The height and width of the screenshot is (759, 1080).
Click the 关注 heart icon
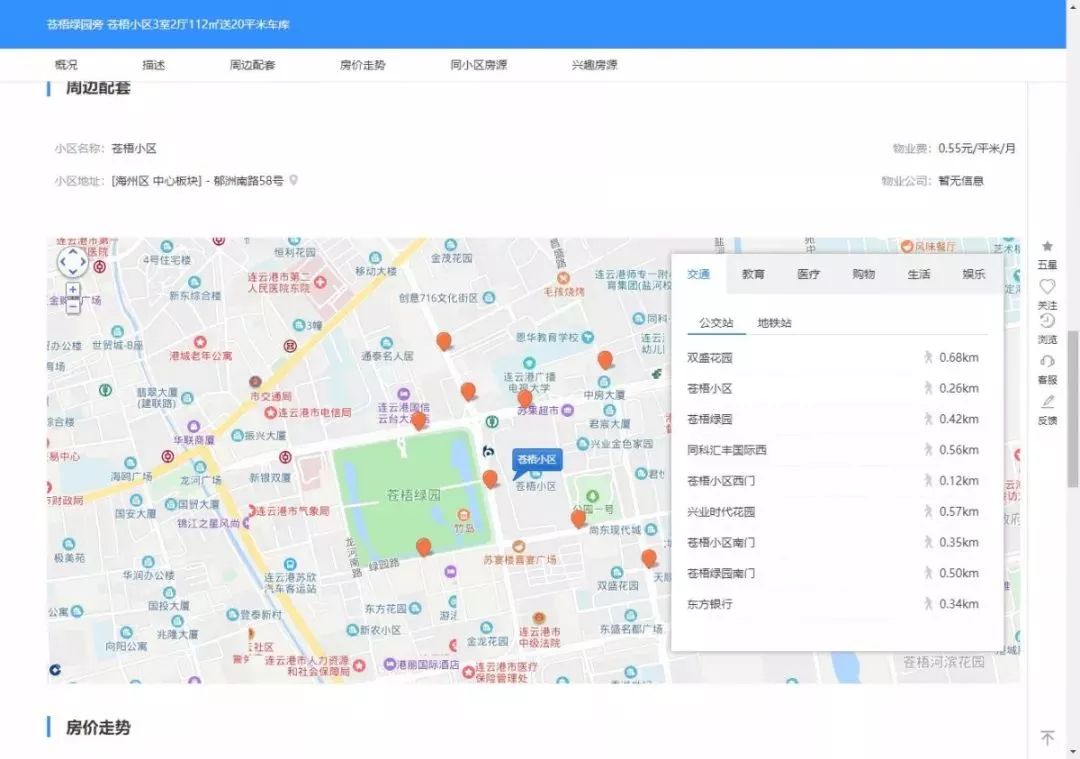point(1047,286)
